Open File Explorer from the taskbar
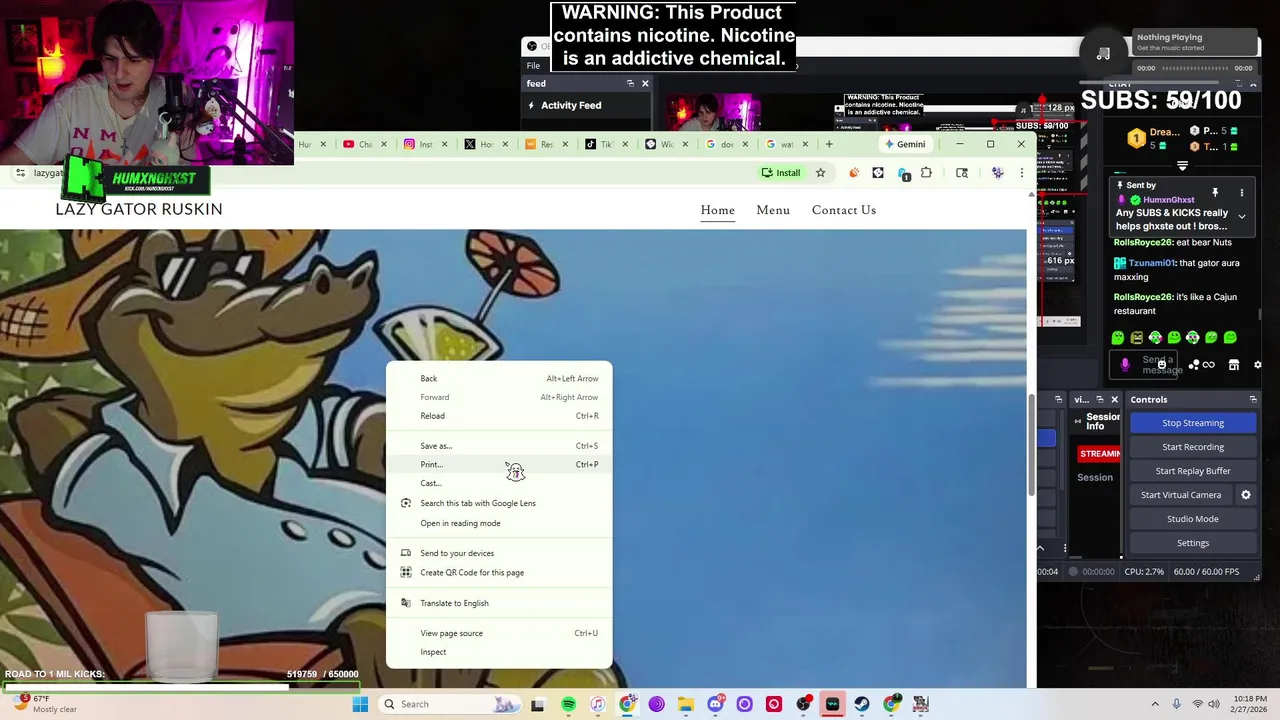The height and width of the screenshot is (720, 1280). click(686, 704)
